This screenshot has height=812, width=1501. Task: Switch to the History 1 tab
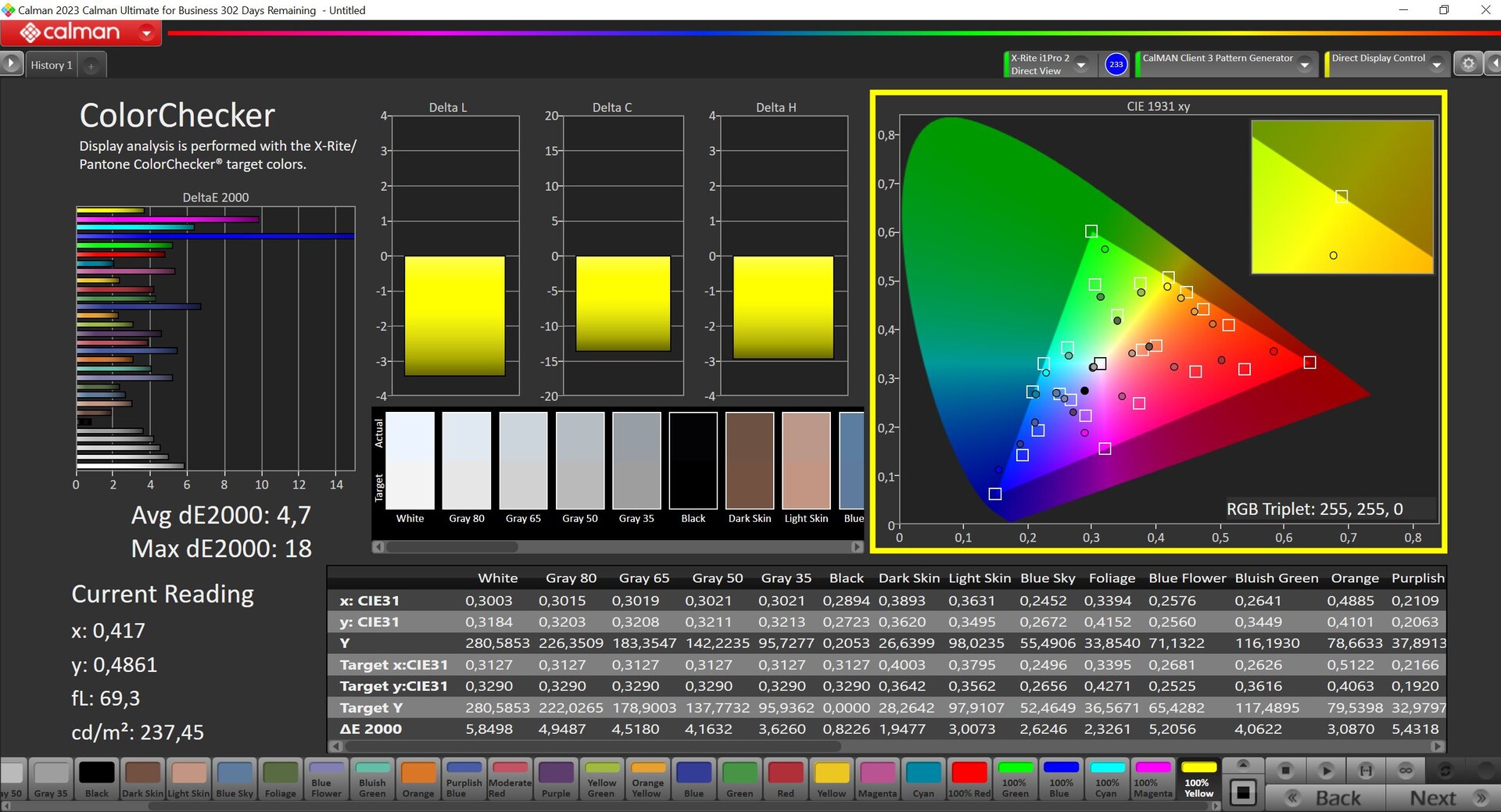[52, 65]
